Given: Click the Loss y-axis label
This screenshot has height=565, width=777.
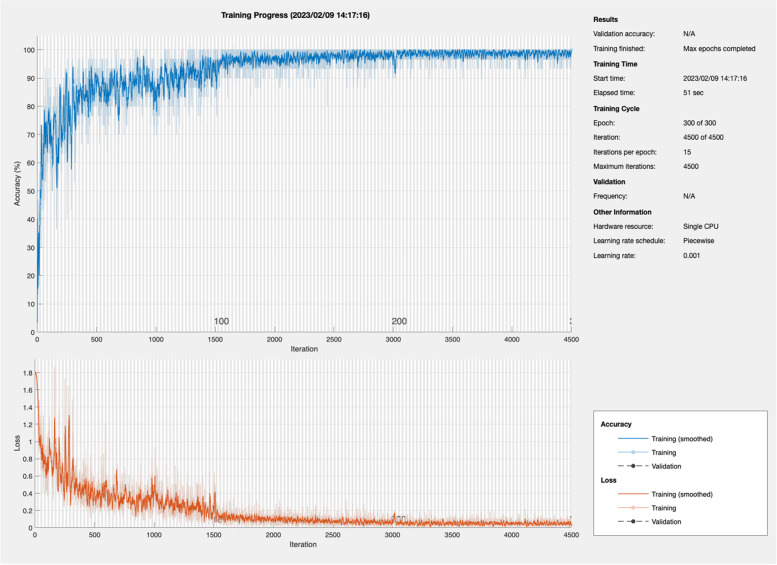Looking at the screenshot, I should [x=17, y=441].
